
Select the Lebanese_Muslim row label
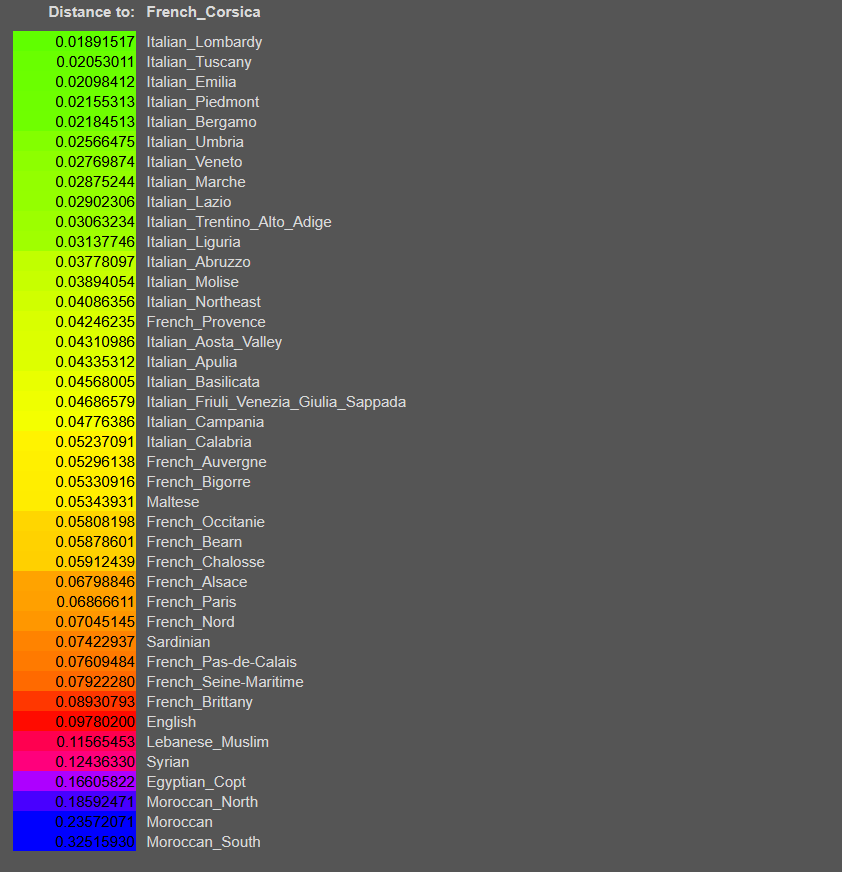click(x=207, y=743)
